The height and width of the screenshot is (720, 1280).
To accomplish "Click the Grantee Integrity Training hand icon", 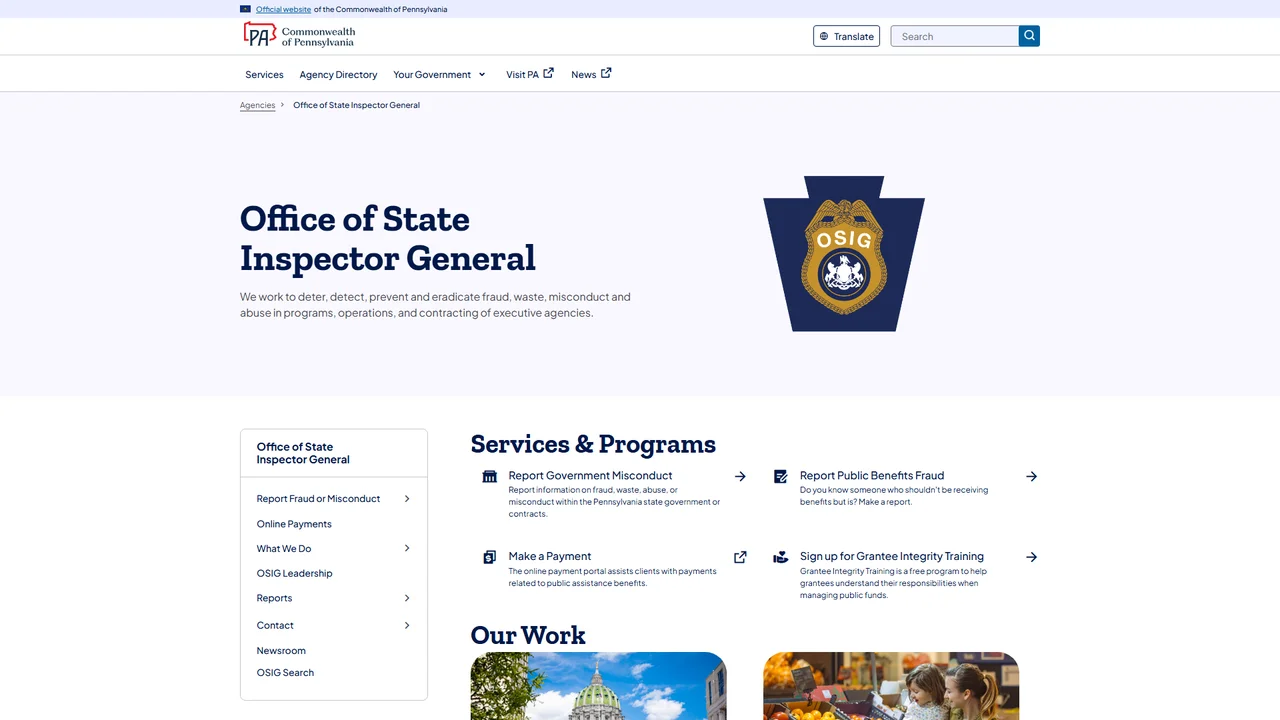I will click(x=780, y=557).
